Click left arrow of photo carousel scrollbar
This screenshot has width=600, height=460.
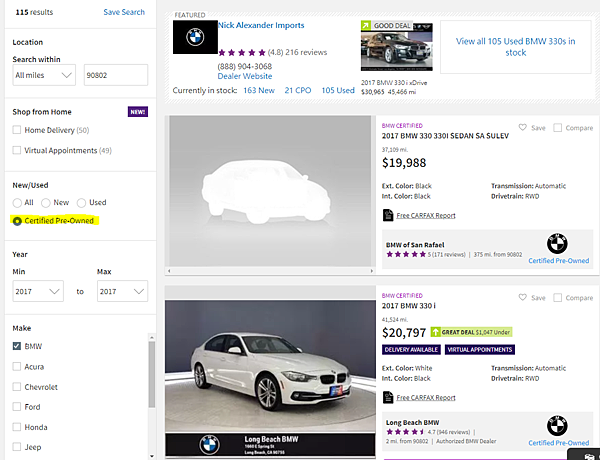(x=169, y=271)
